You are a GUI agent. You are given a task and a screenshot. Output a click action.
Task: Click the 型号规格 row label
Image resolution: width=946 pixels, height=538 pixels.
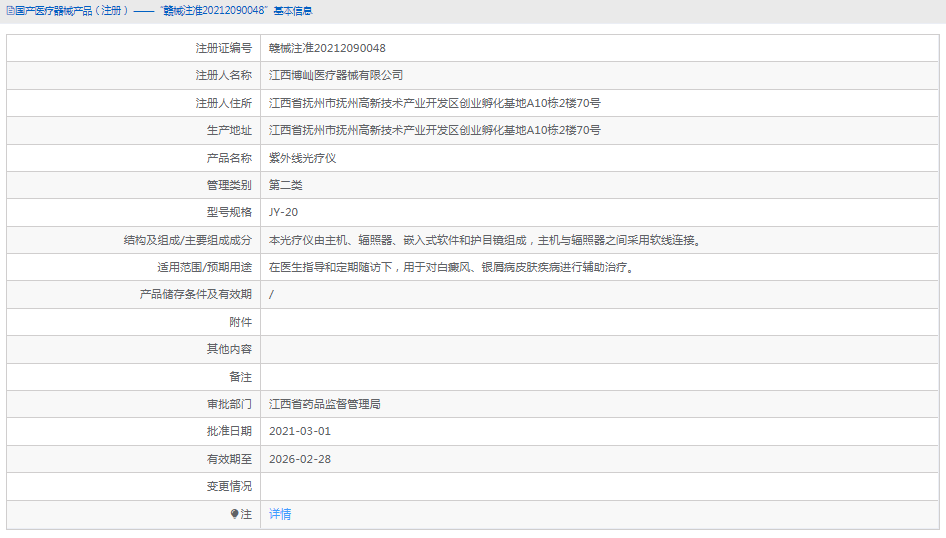(x=229, y=212)
